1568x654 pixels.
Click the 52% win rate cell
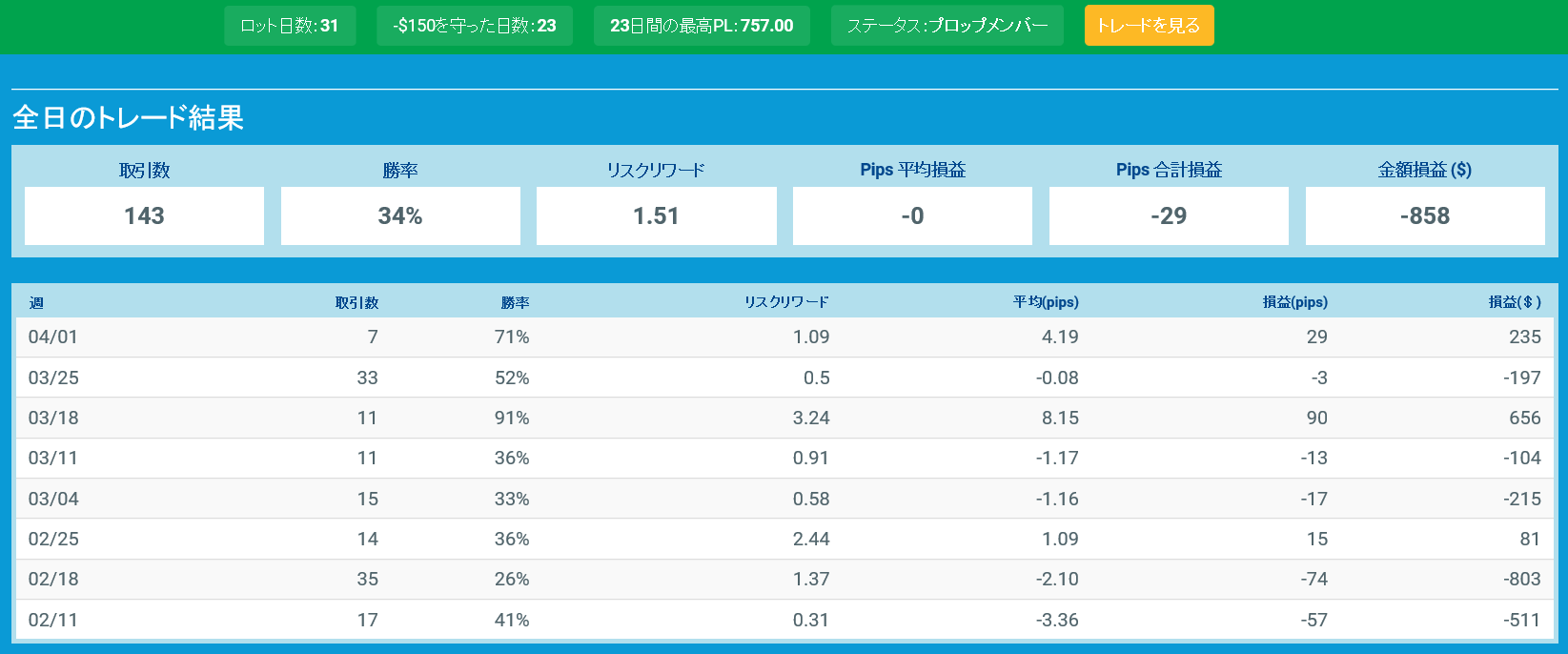pyautogui.click(x=512, y=378)
